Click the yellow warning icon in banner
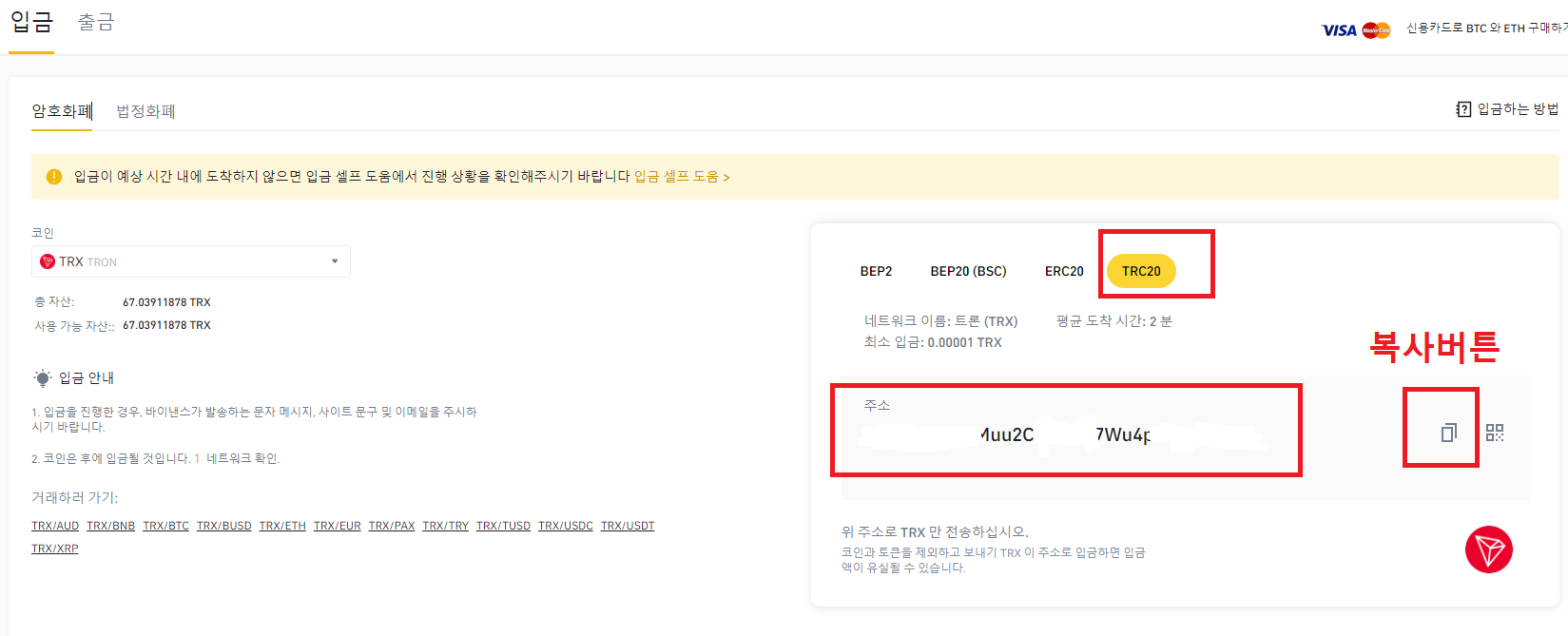 tap(54, 177)
